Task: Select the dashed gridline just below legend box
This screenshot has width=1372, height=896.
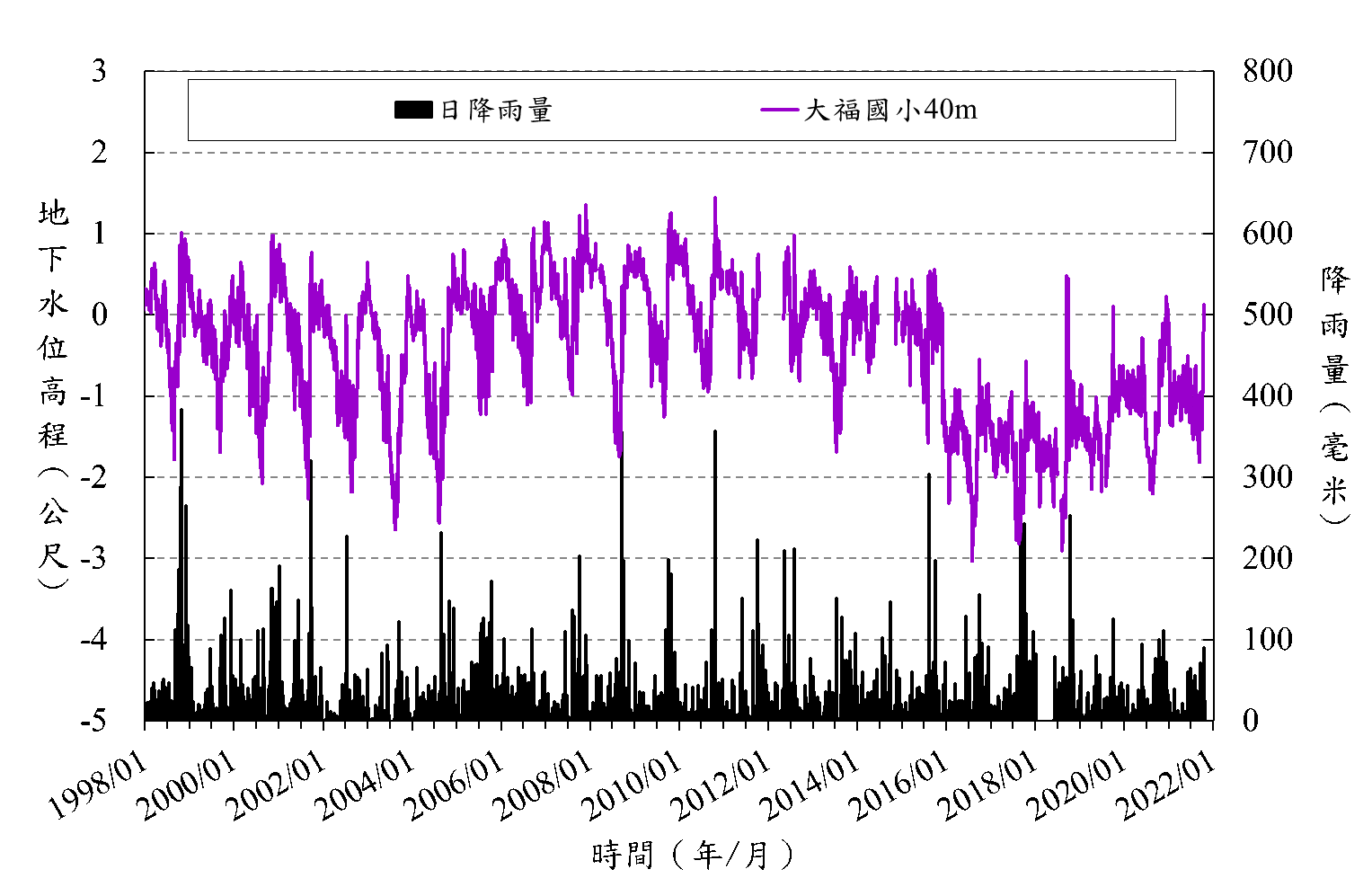Action: [679, 153]
